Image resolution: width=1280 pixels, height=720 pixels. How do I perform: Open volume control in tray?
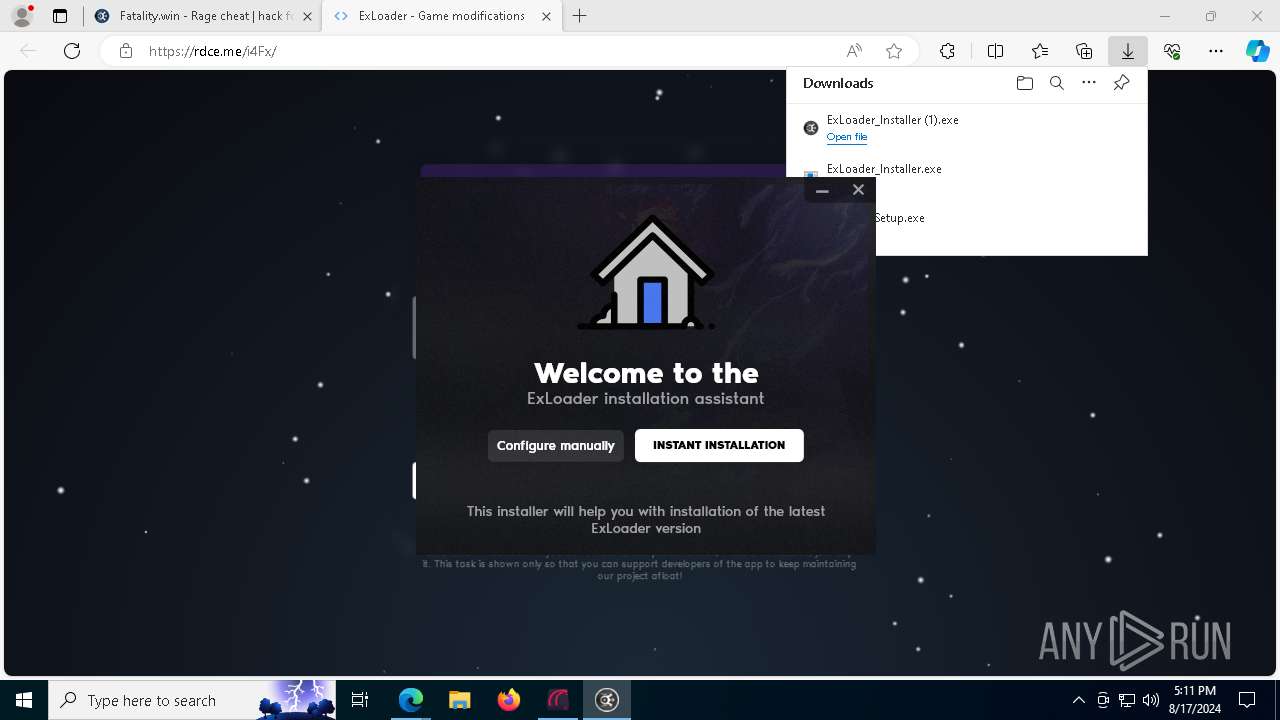pos(1151,700)
